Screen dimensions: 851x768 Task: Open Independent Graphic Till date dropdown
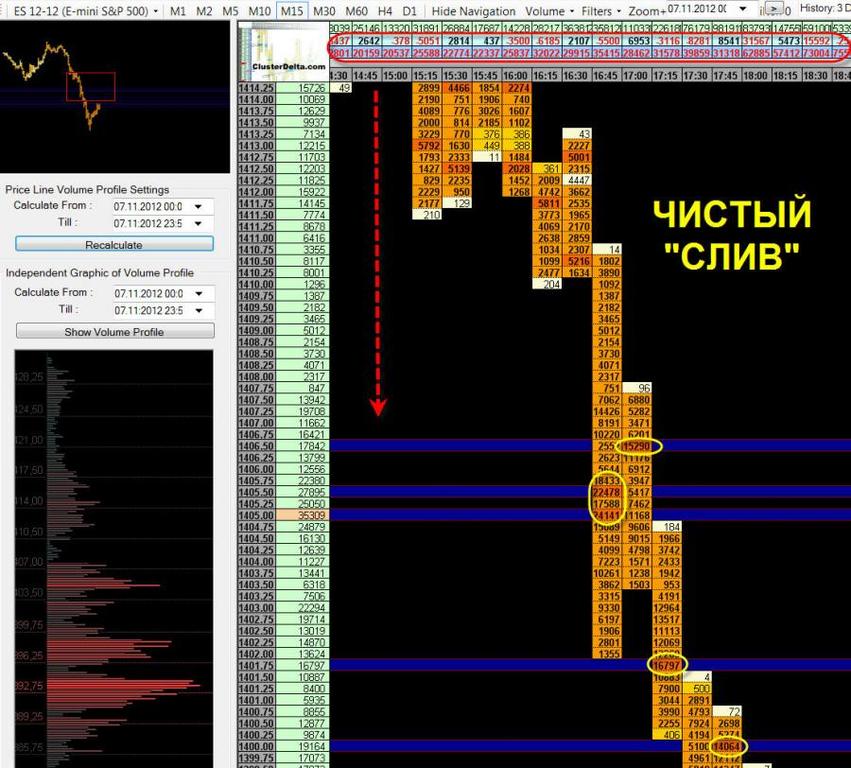pos(199,310)
